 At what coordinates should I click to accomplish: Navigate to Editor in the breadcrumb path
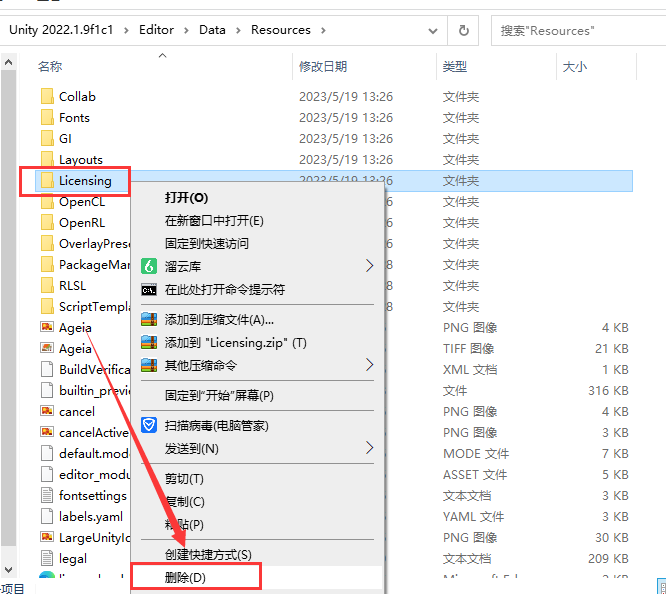pos(156,30)
